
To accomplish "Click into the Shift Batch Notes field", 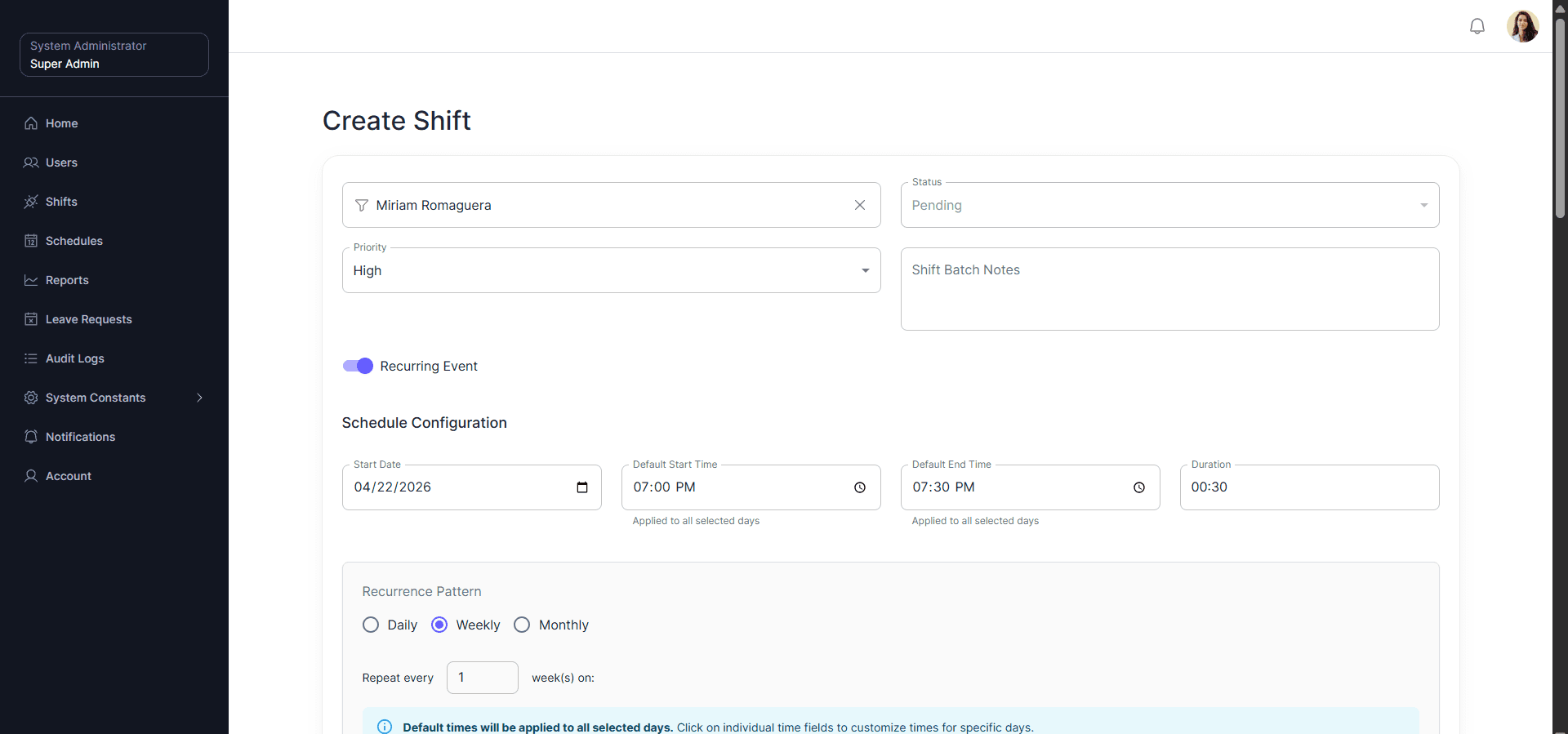I will (x=1169, y=289).
